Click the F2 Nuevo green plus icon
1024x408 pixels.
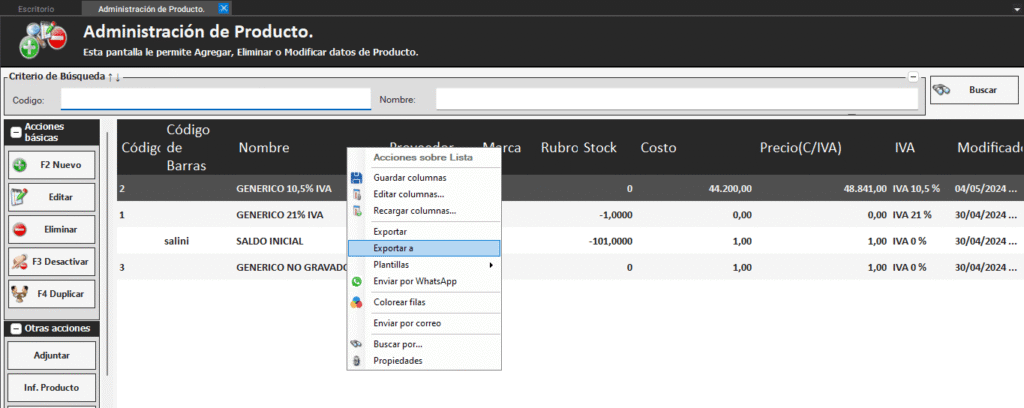point(20,164)
